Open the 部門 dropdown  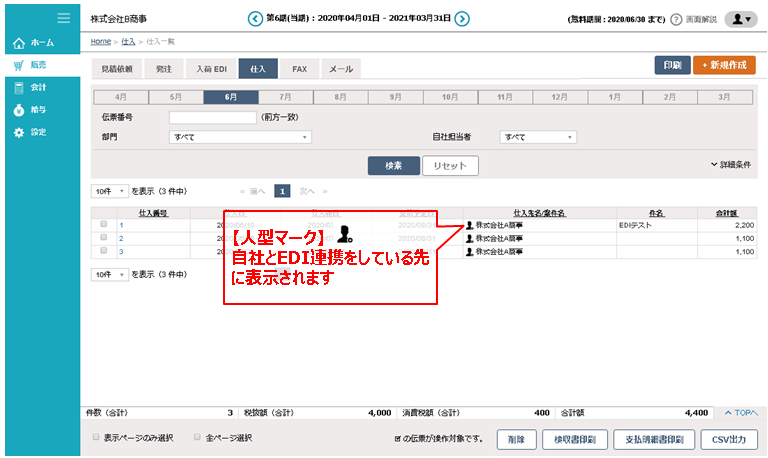click(x=240, y=137)
